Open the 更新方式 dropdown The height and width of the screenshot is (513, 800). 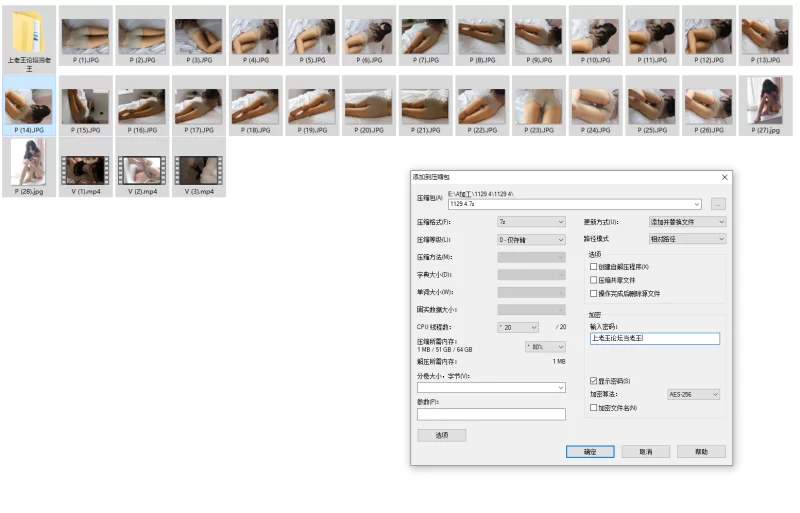coord(687,222)
